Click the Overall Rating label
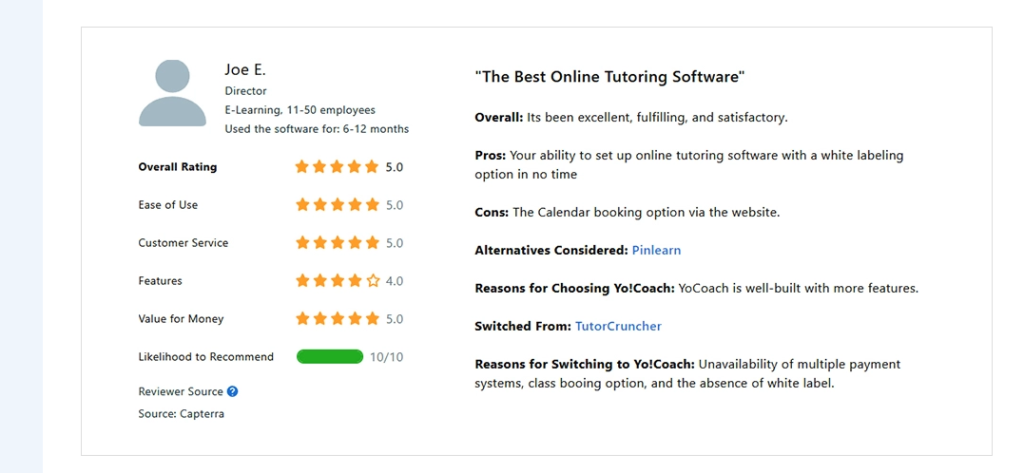 tap(177, 167)
